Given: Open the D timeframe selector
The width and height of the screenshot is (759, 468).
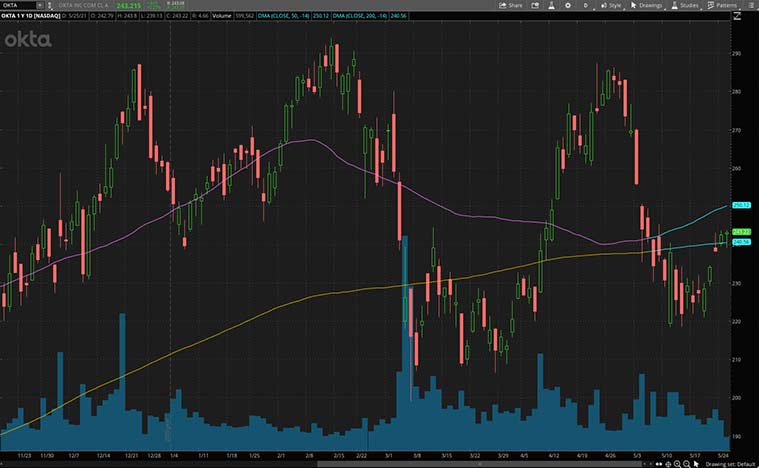Looking at the screenshot, I should pos(586,5).
